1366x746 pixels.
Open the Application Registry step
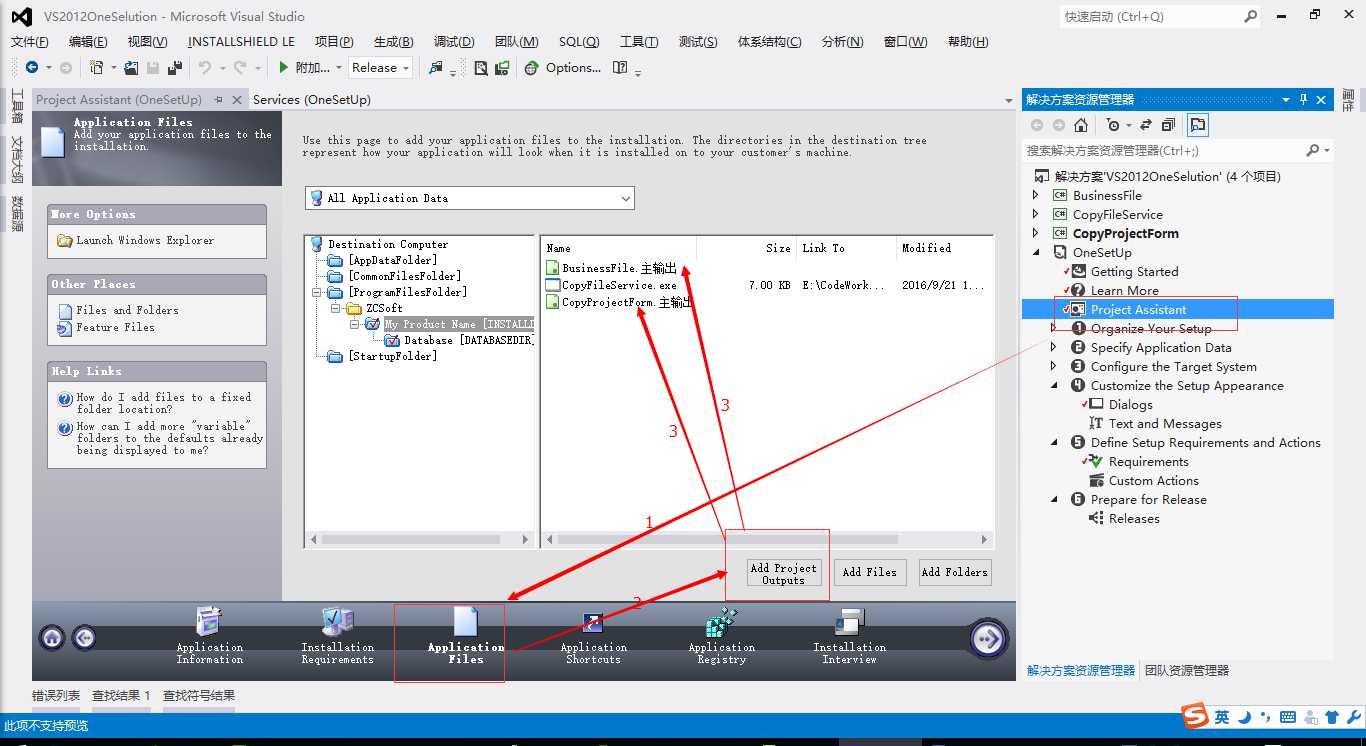[x=721, y=635]
